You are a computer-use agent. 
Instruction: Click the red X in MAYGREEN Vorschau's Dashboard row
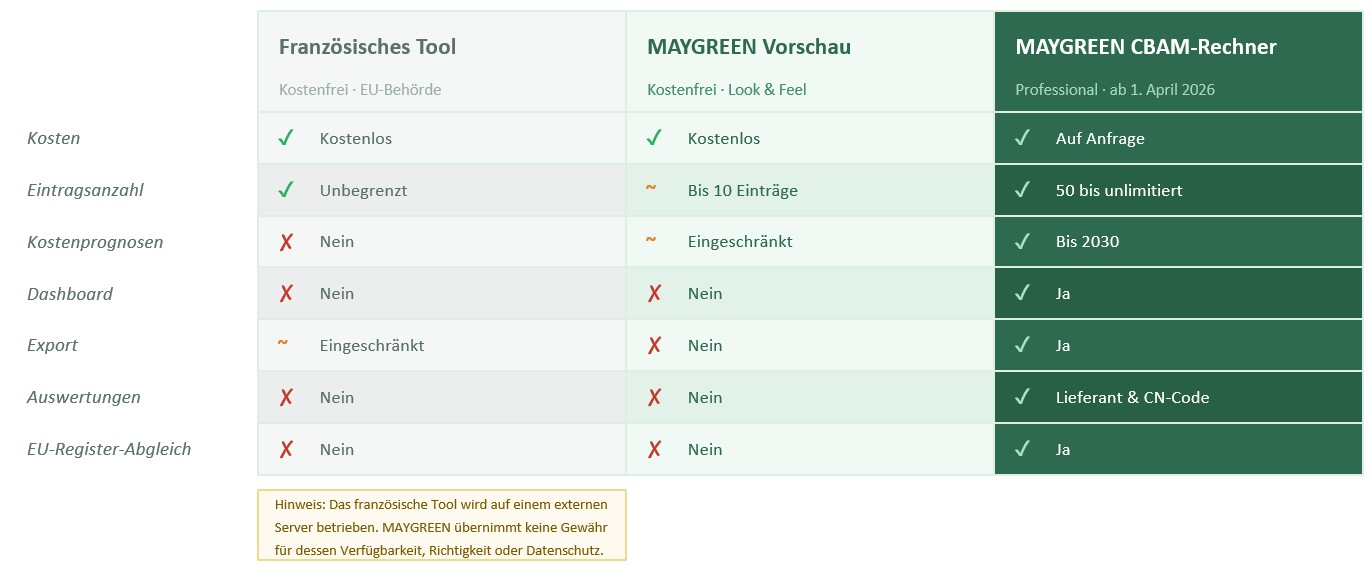[x=654, y=294]
